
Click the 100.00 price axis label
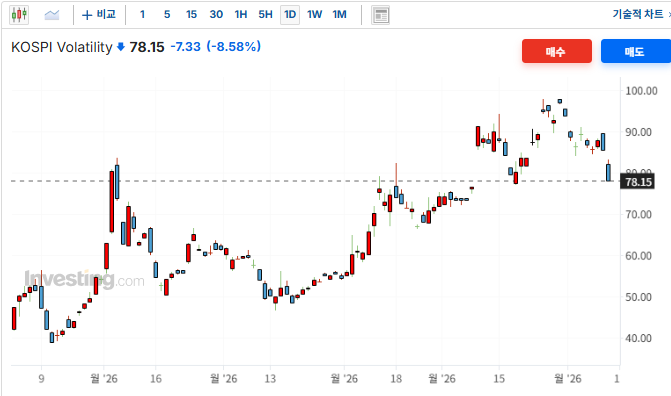[641, 91]
